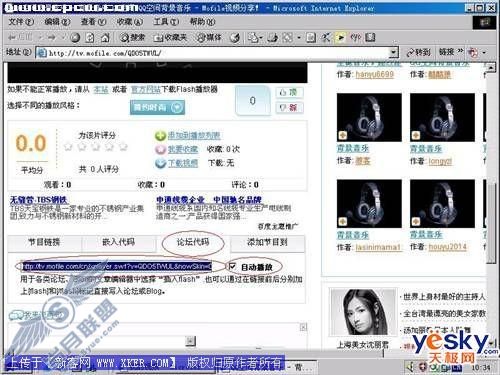Click the plus badge on houyu2014's thumbnail
This screenshot has height=375, width=500.
(x=415, y=221)
